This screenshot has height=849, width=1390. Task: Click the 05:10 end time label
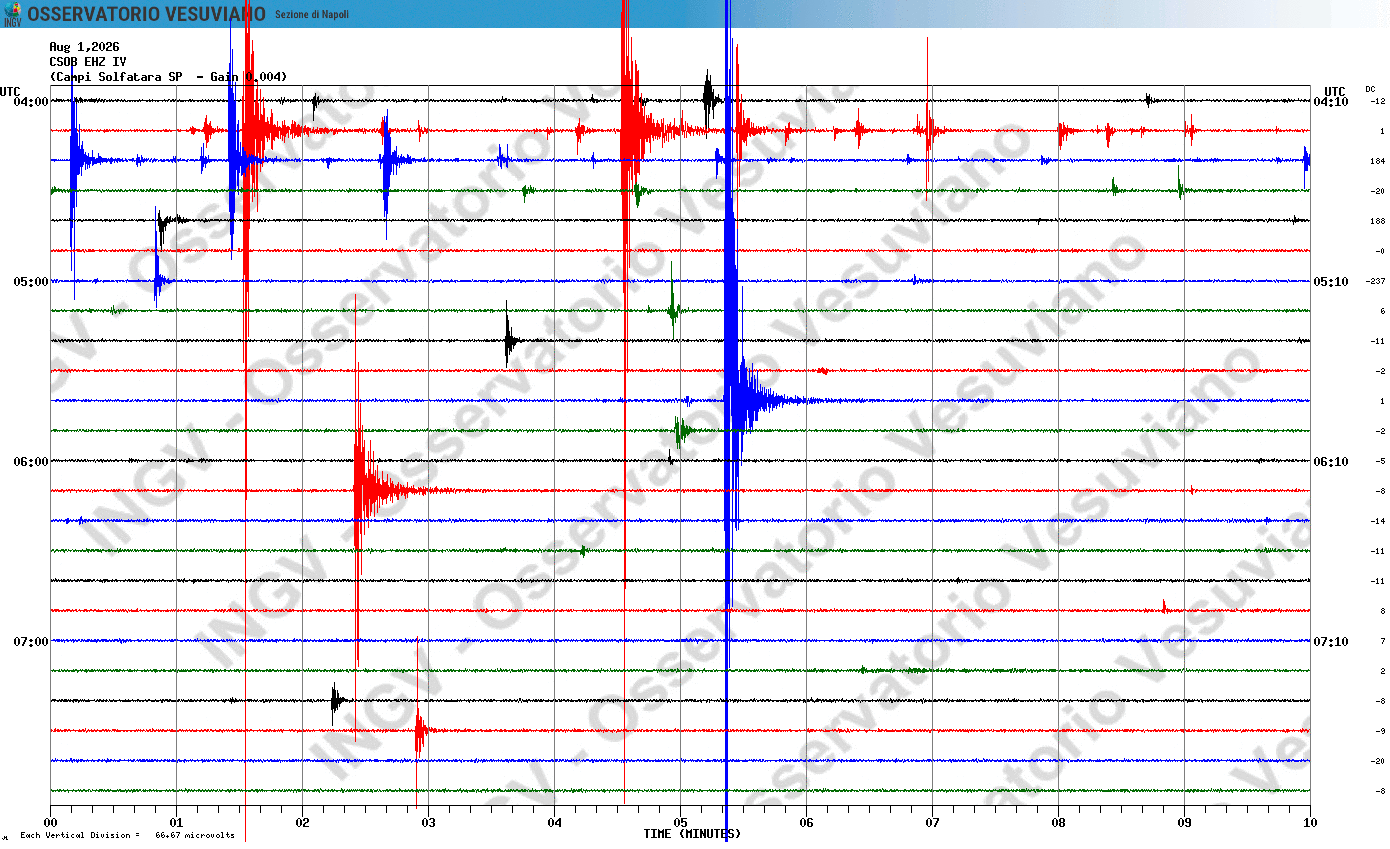(1331, 281)
